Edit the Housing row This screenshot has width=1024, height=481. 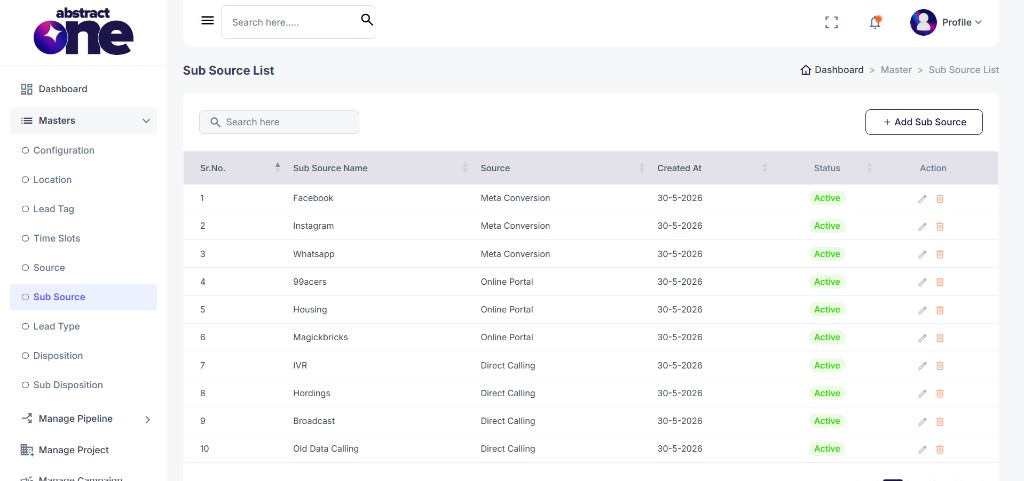point(922,311)
